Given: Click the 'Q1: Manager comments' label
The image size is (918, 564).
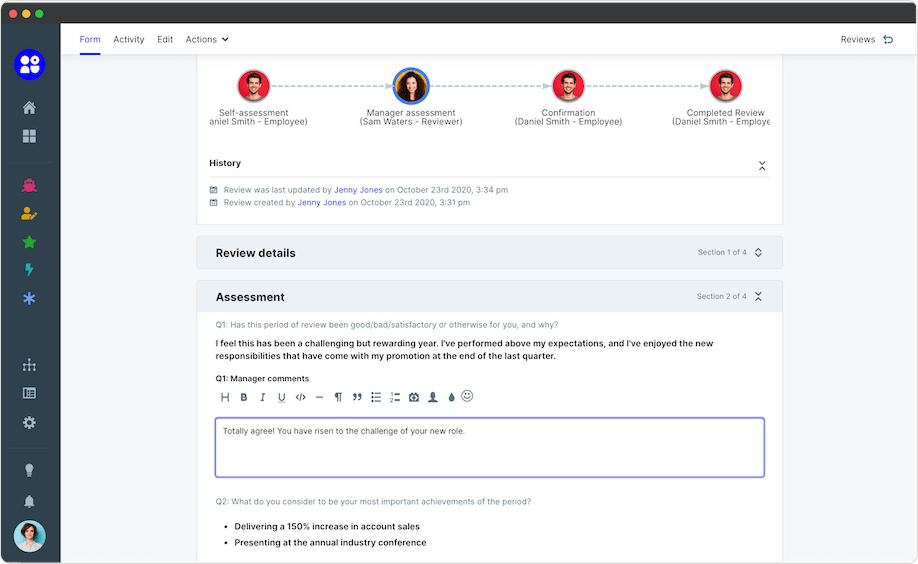Looking at the screenshot, I should point(262,379).
